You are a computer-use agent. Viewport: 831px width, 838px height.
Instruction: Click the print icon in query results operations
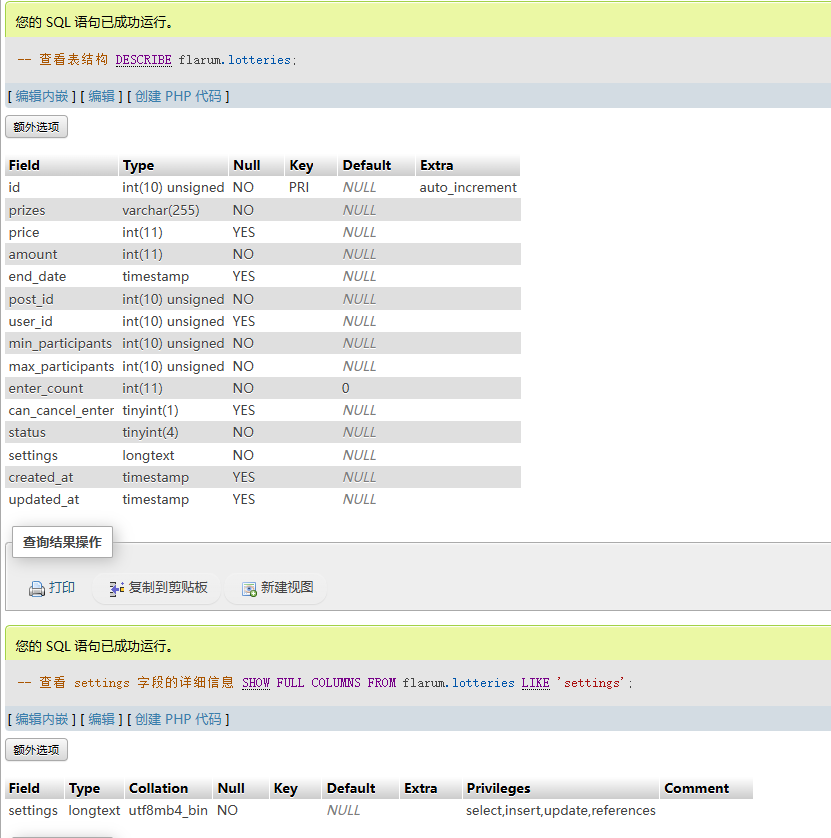point(36,589)
